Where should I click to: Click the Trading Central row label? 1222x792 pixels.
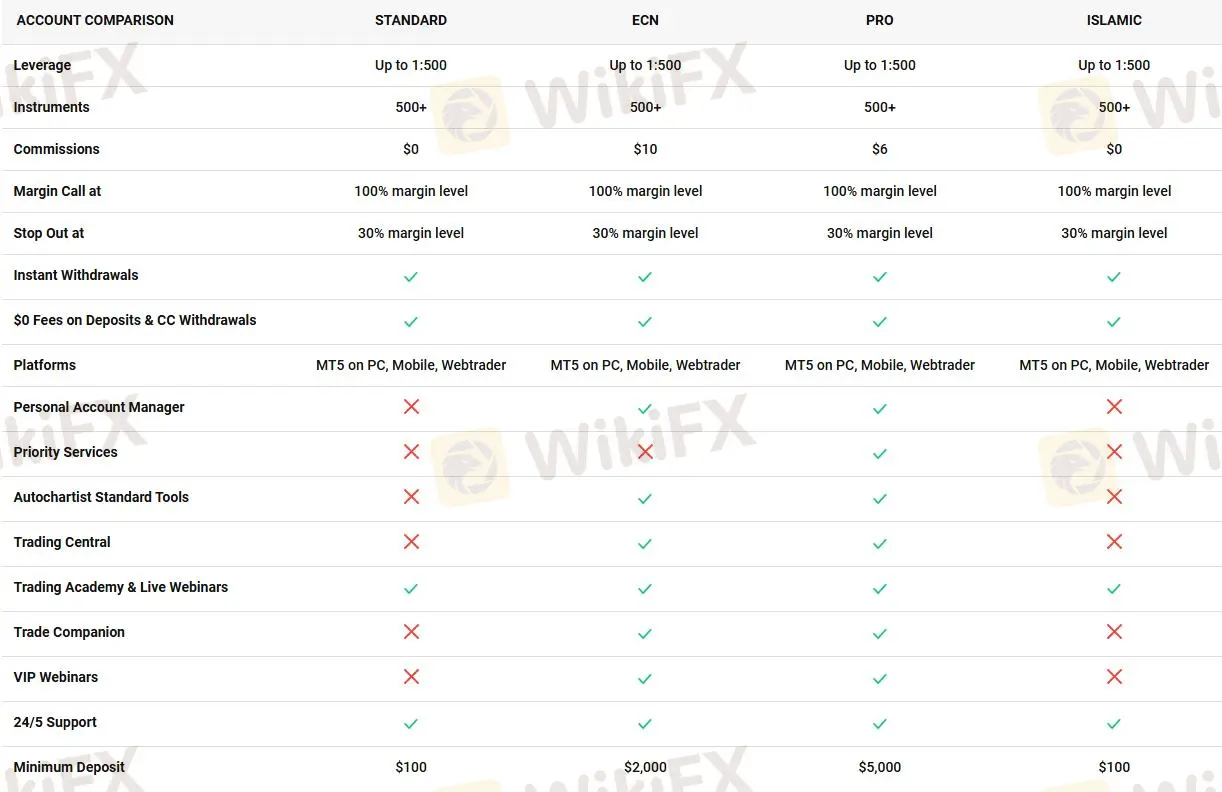pyautogui.click(x=62, y=542)
